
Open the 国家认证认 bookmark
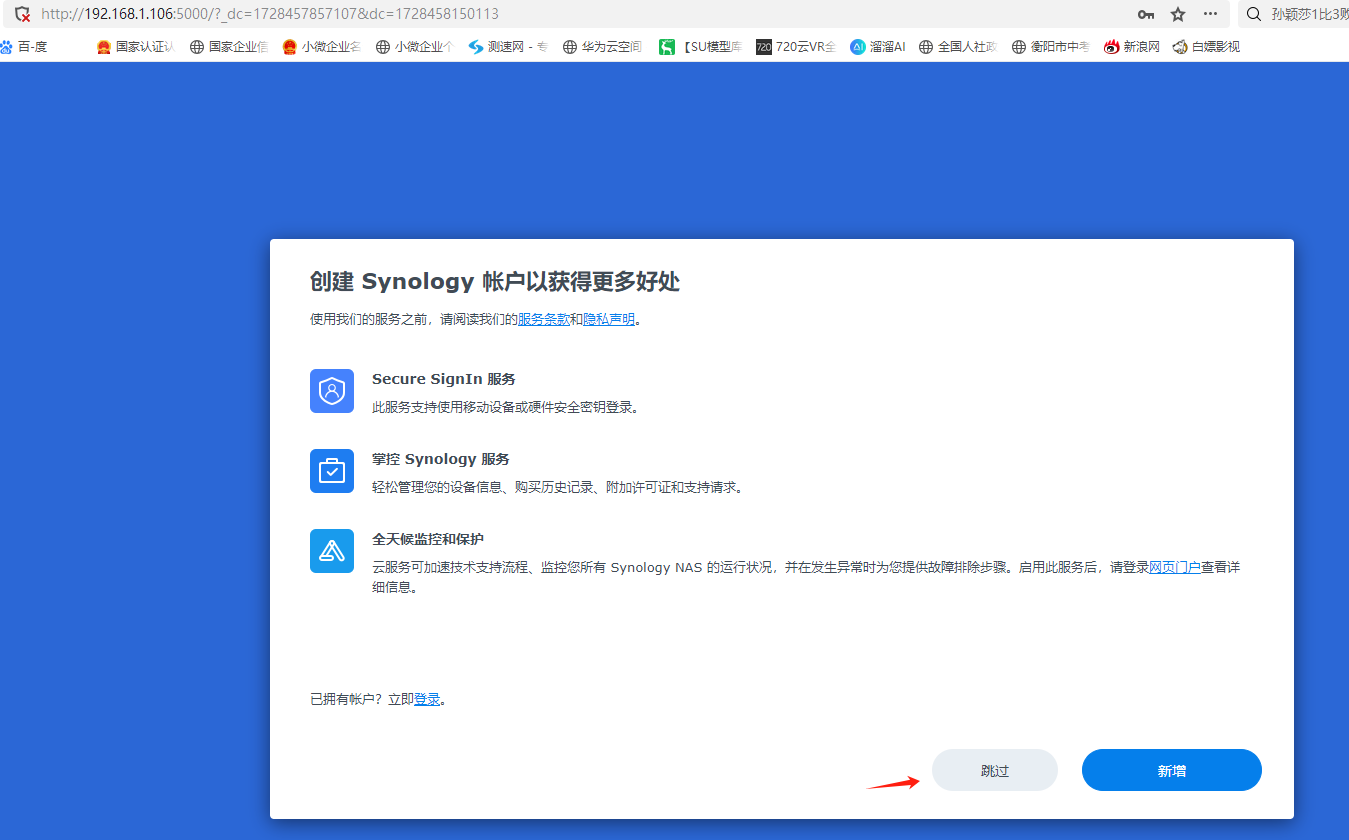[135, 46]
